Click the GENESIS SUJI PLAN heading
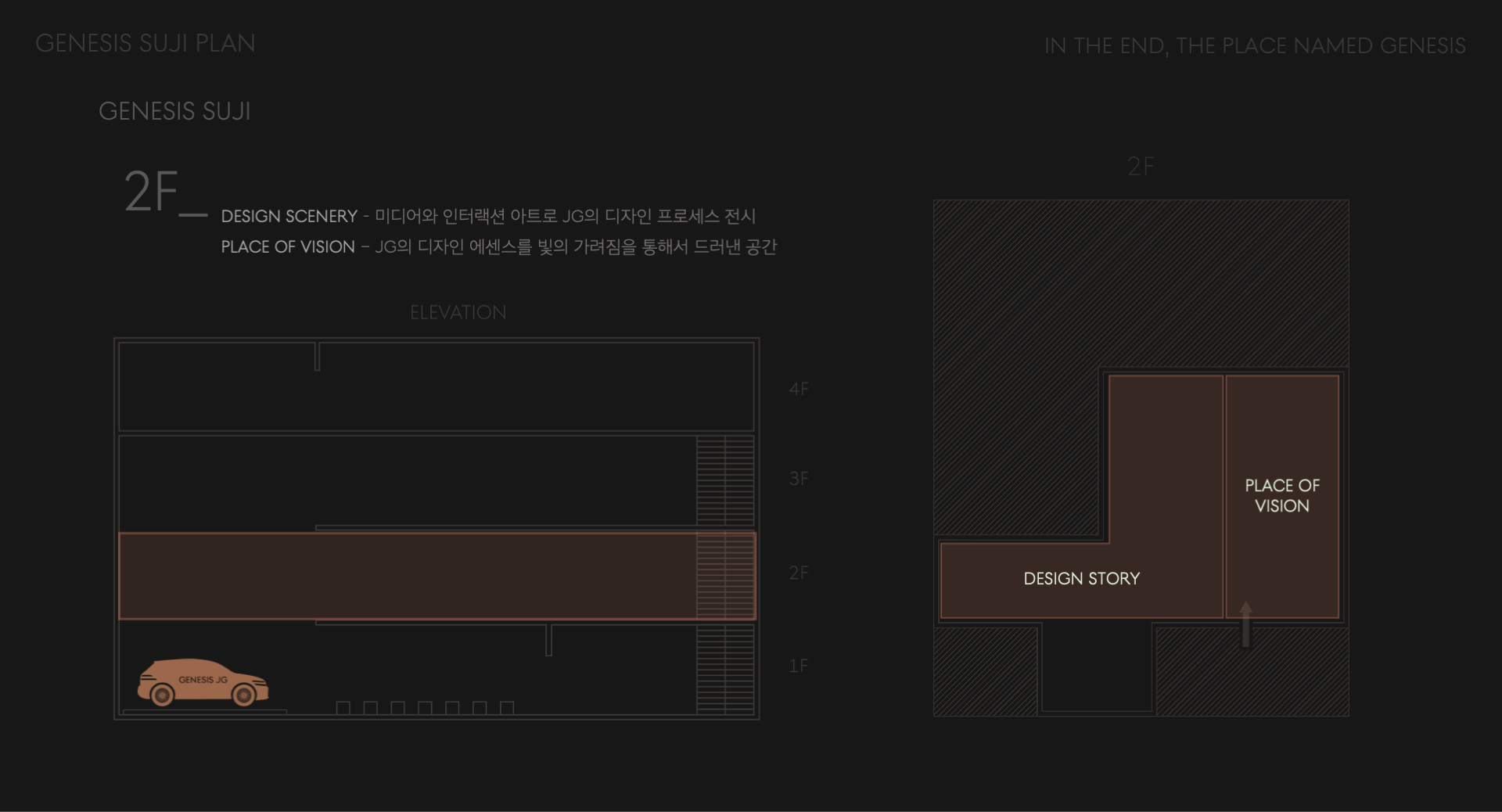This screenshot has height=812, width=1502. tap(146, 43)
